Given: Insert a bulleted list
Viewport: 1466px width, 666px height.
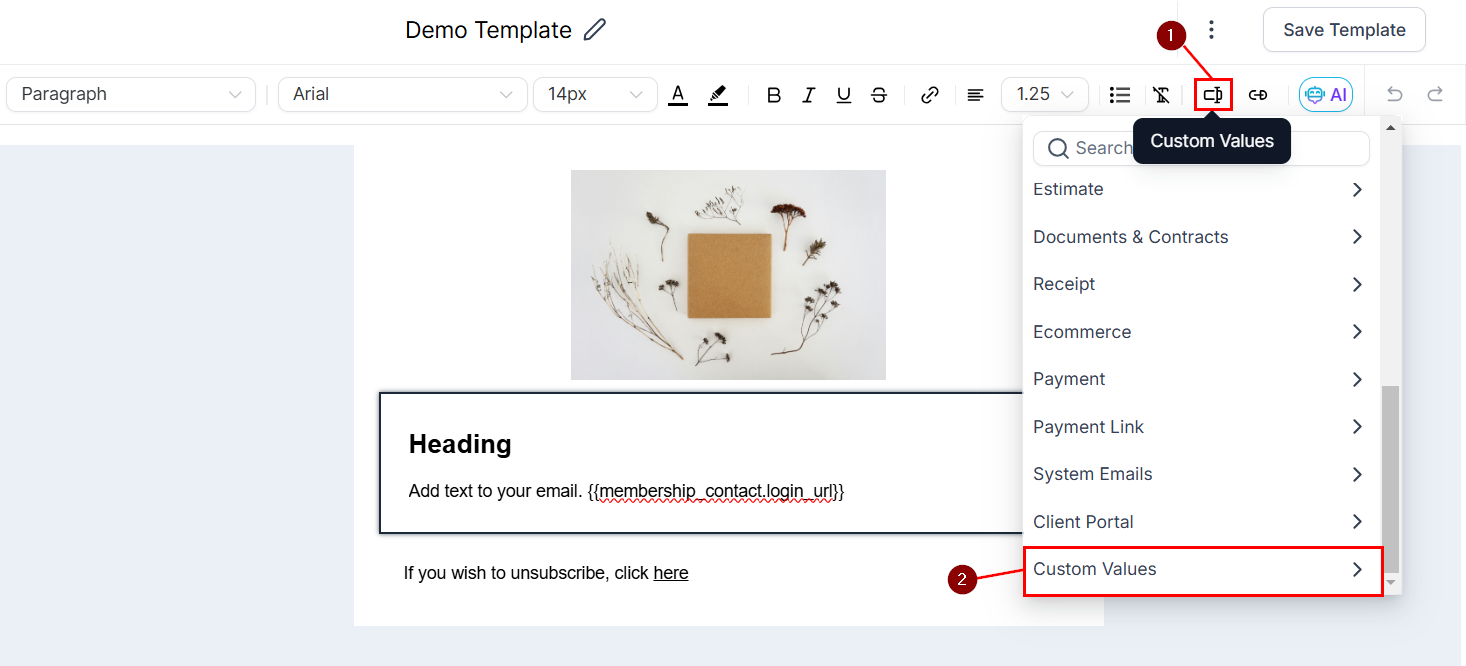Looking at the screenshot, I should tap(1120, 95).
